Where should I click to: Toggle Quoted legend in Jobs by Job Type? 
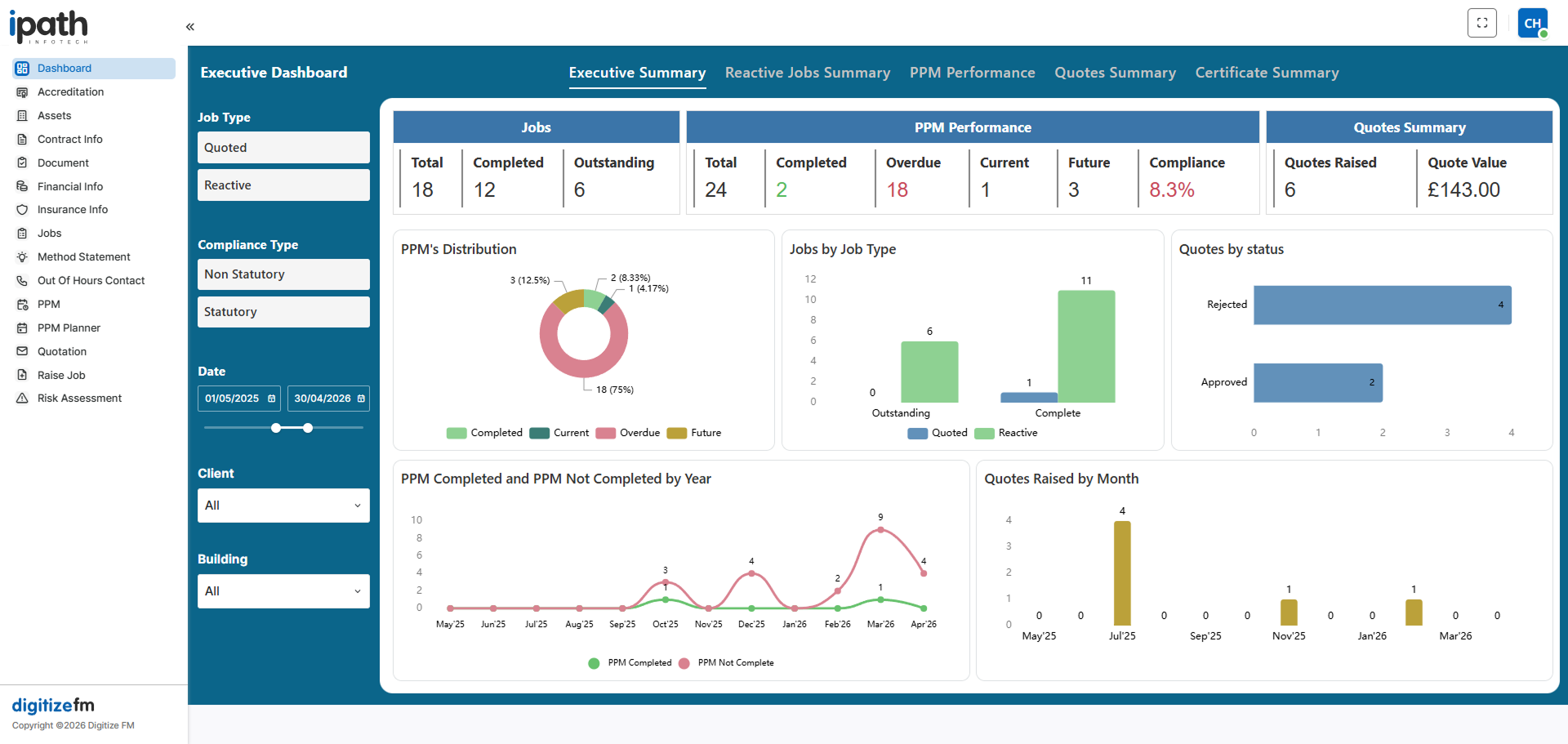point(938,433)
